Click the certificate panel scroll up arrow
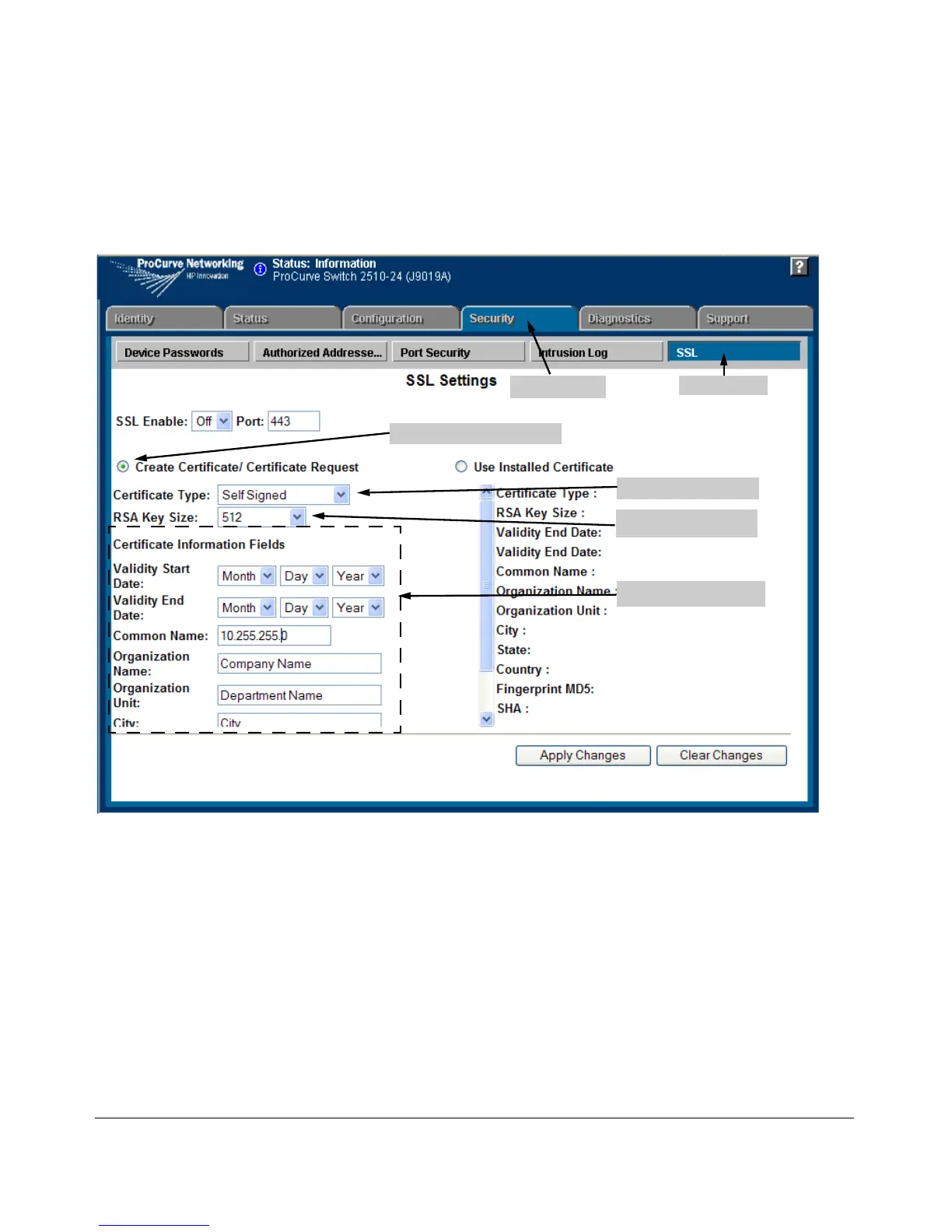The height and width of the screenshot is (1232, 952). pyautogui.click(x=487, y=491)
